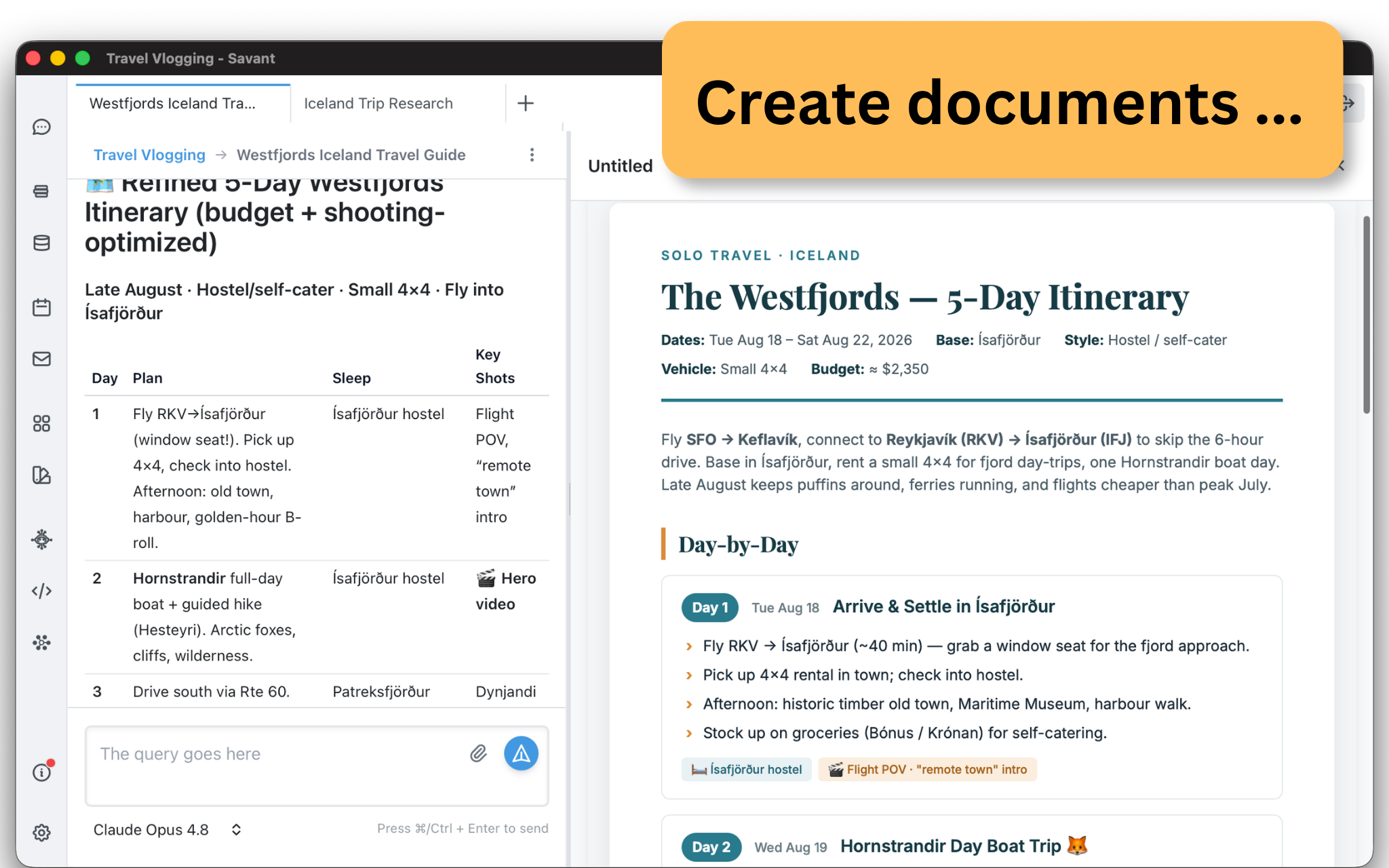Click the Day 2 badge

tap(711, 847)
